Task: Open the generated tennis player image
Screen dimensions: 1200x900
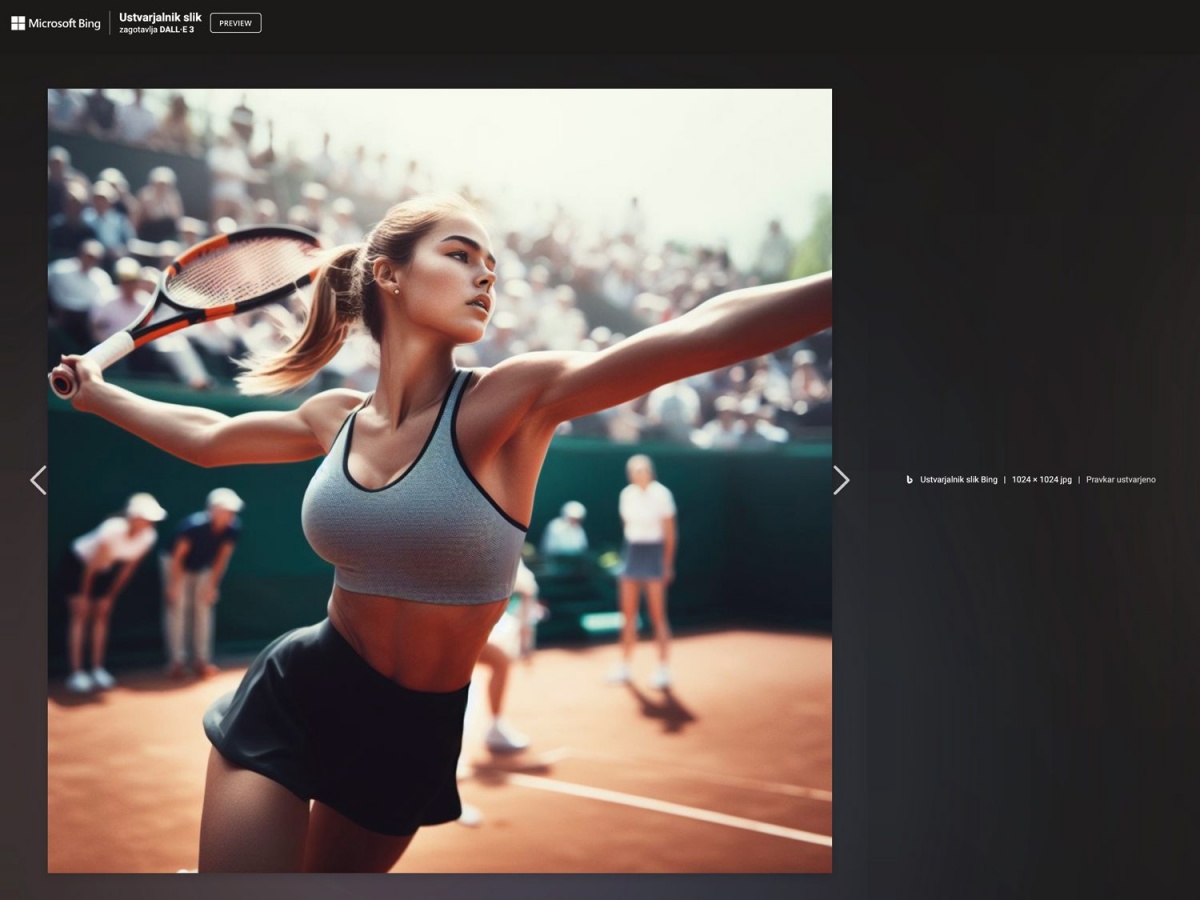Action: [440, 481]
